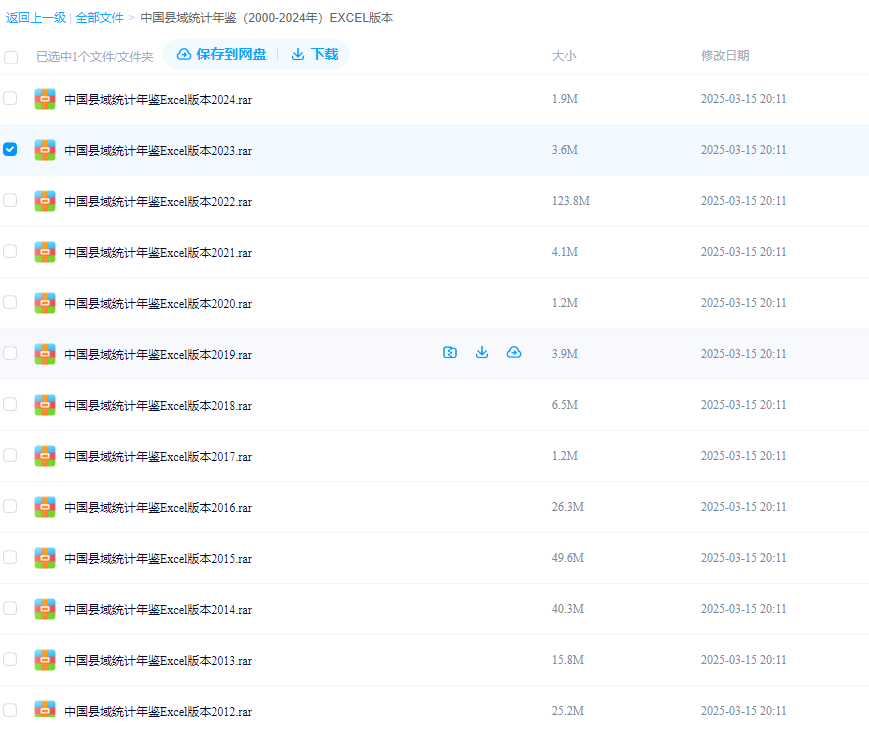Click the rar icon of 中国县域统计年鉴Excel版本2014.rar

45,609
